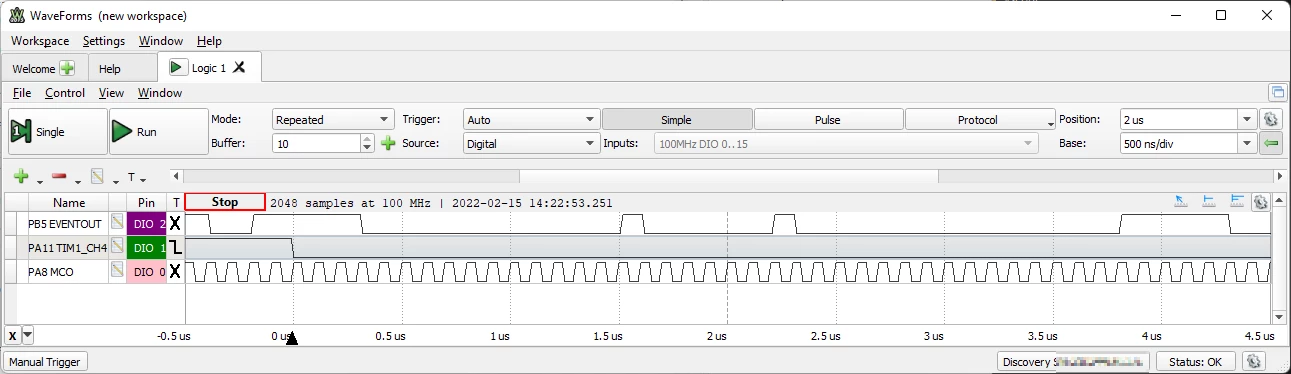Toggle trigger condition X for PA8 MCO
The image size is (1291, 374).
coord(175,271)
